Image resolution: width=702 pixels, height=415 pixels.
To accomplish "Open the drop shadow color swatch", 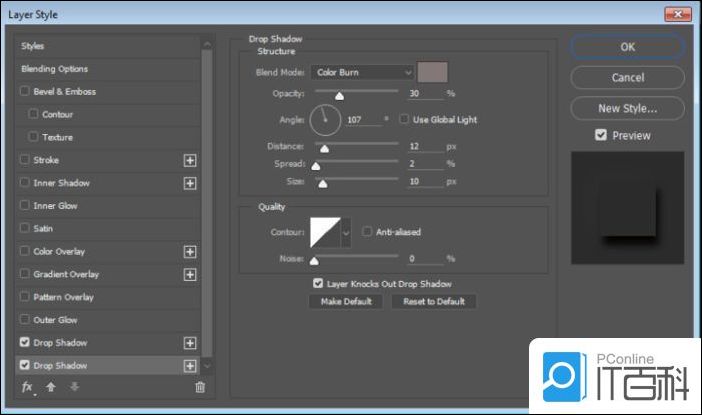I will coord(432,72).
